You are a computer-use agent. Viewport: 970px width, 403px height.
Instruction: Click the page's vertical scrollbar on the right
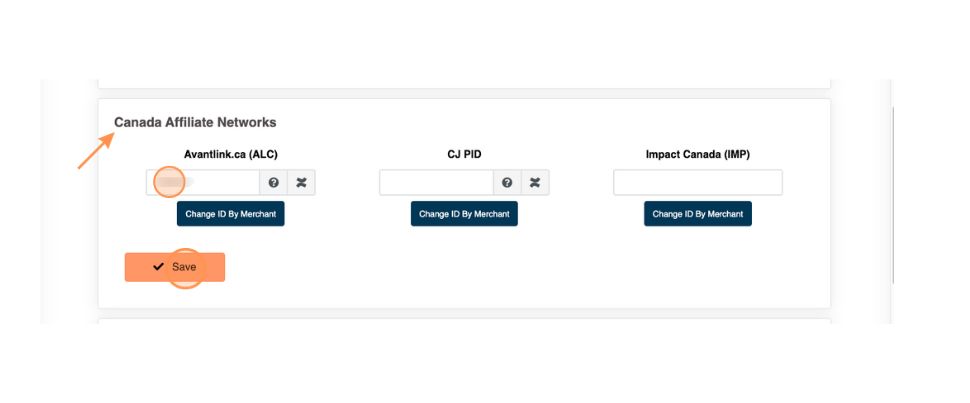892,200
